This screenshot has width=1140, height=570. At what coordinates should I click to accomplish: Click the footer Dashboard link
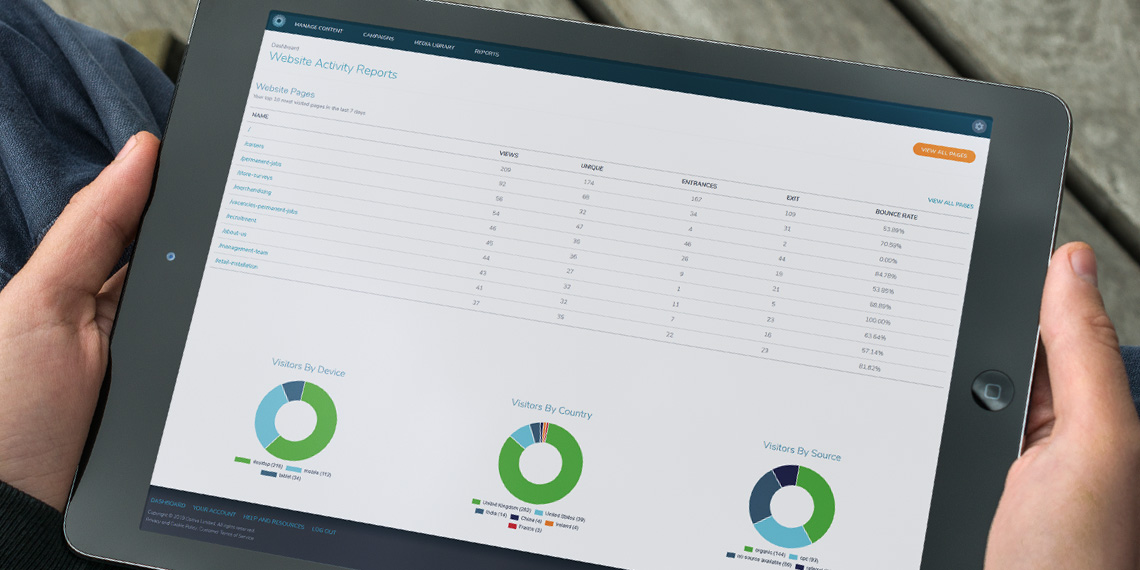pos(166,502)
